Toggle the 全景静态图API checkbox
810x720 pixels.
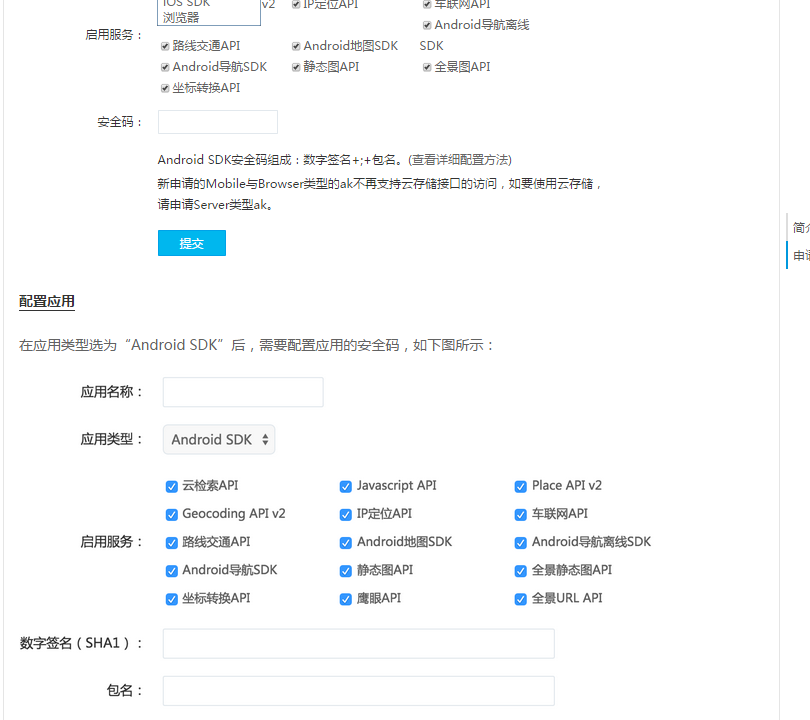point(521,571)
